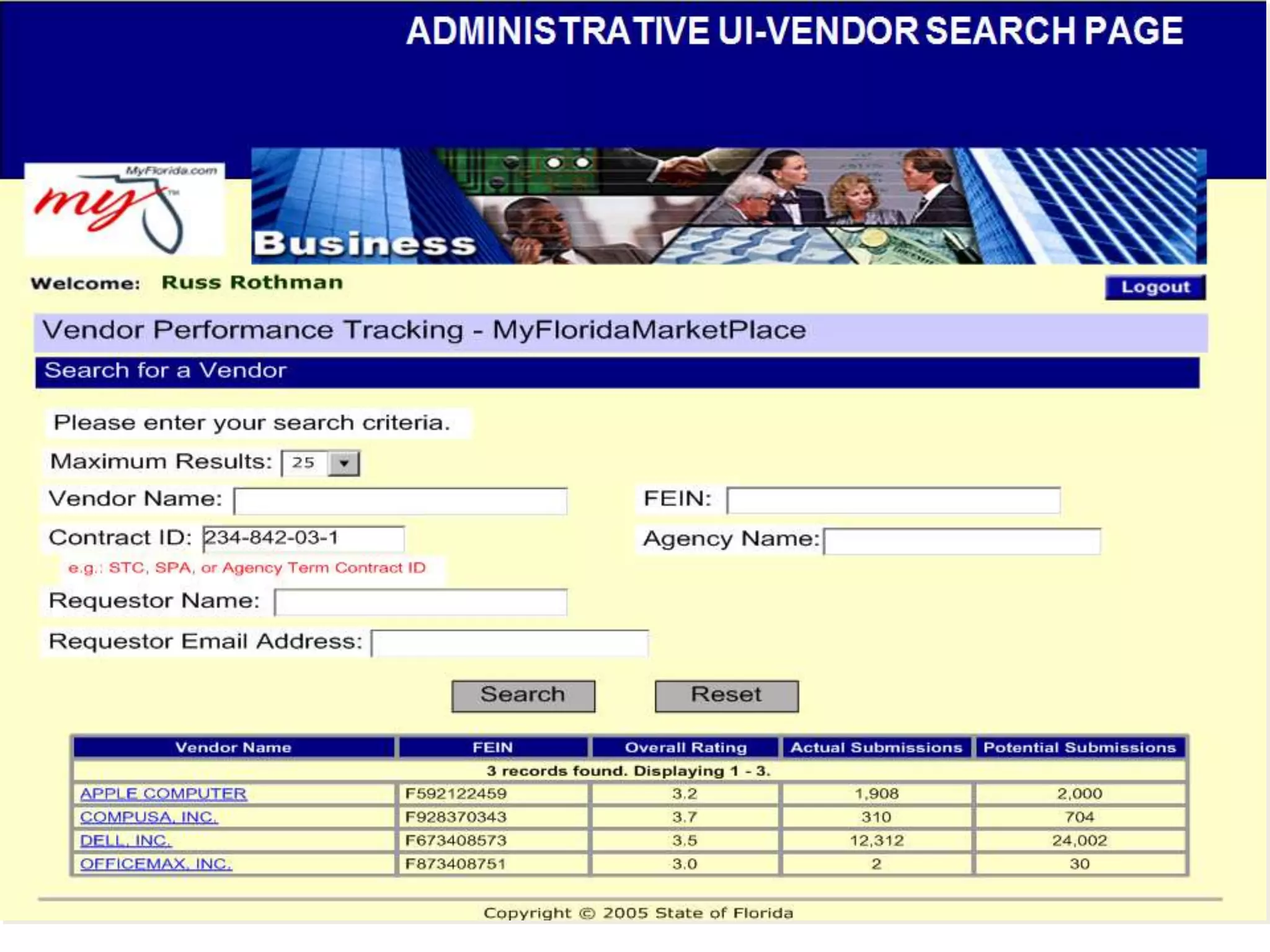This screenshot has width=1270, height=952.
Task: Click the Vendor Name column header
Action: [233, 747]
